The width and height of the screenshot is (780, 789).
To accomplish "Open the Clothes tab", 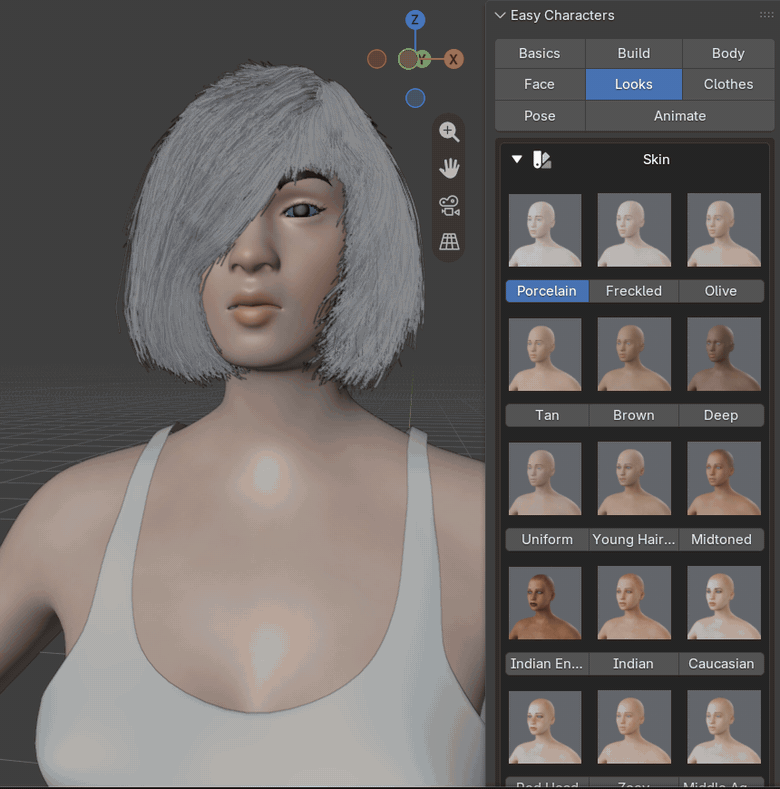I will pos(728,84).
